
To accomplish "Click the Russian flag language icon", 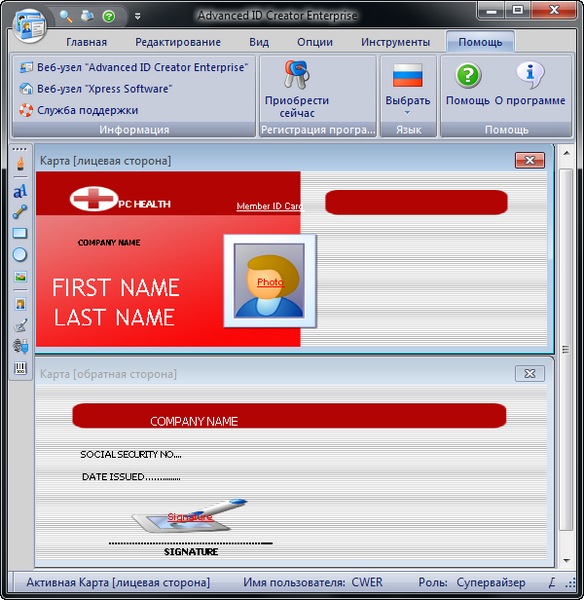I will (408, 75).
